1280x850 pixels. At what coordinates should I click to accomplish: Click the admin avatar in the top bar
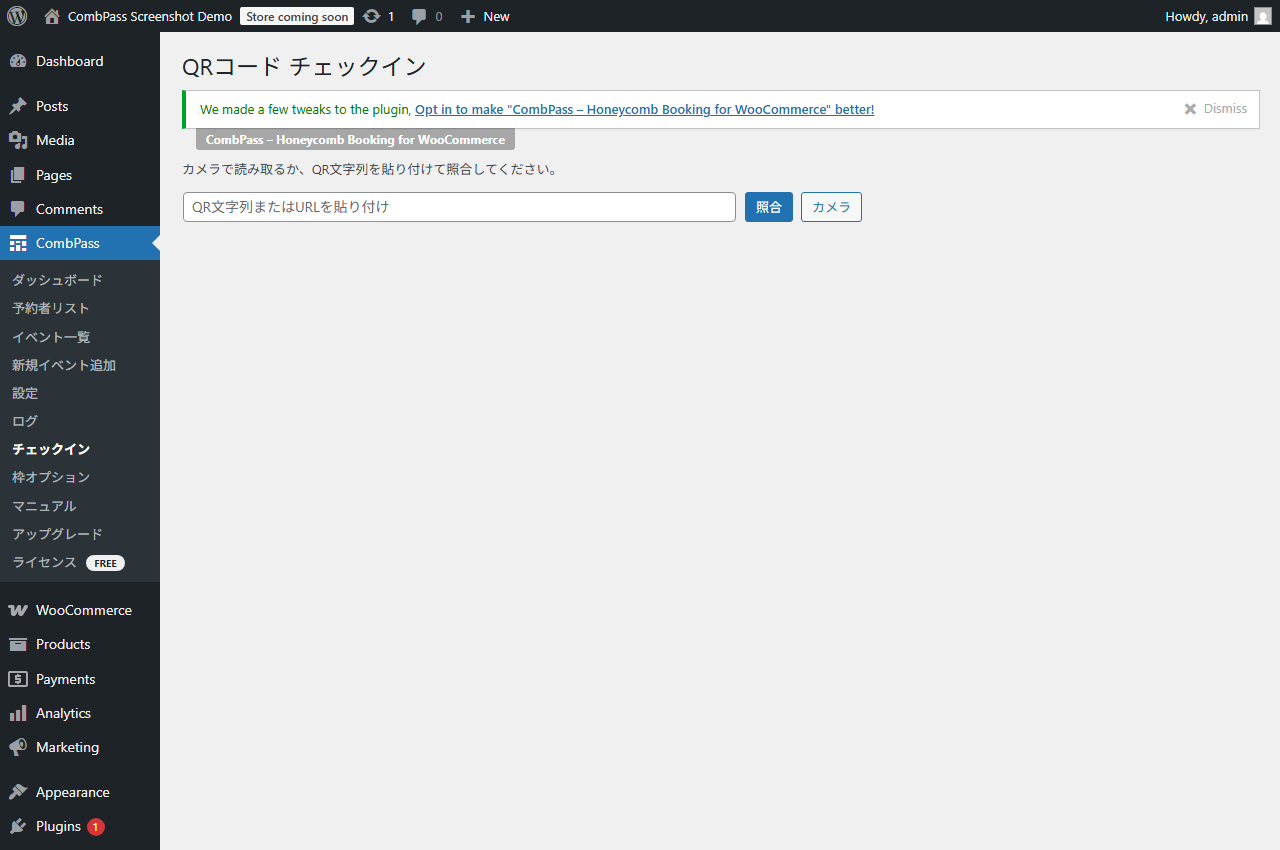pyautogui.click(x=1262, y=16)
